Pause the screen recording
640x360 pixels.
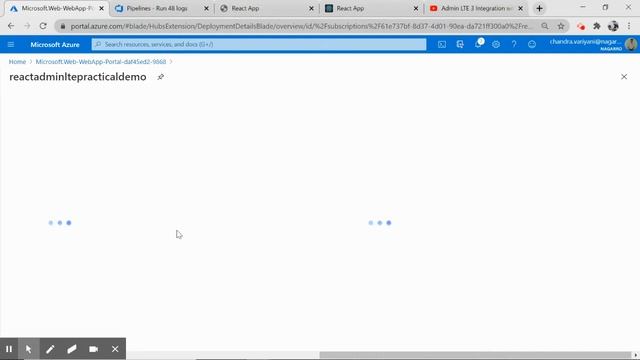(9, 349)
